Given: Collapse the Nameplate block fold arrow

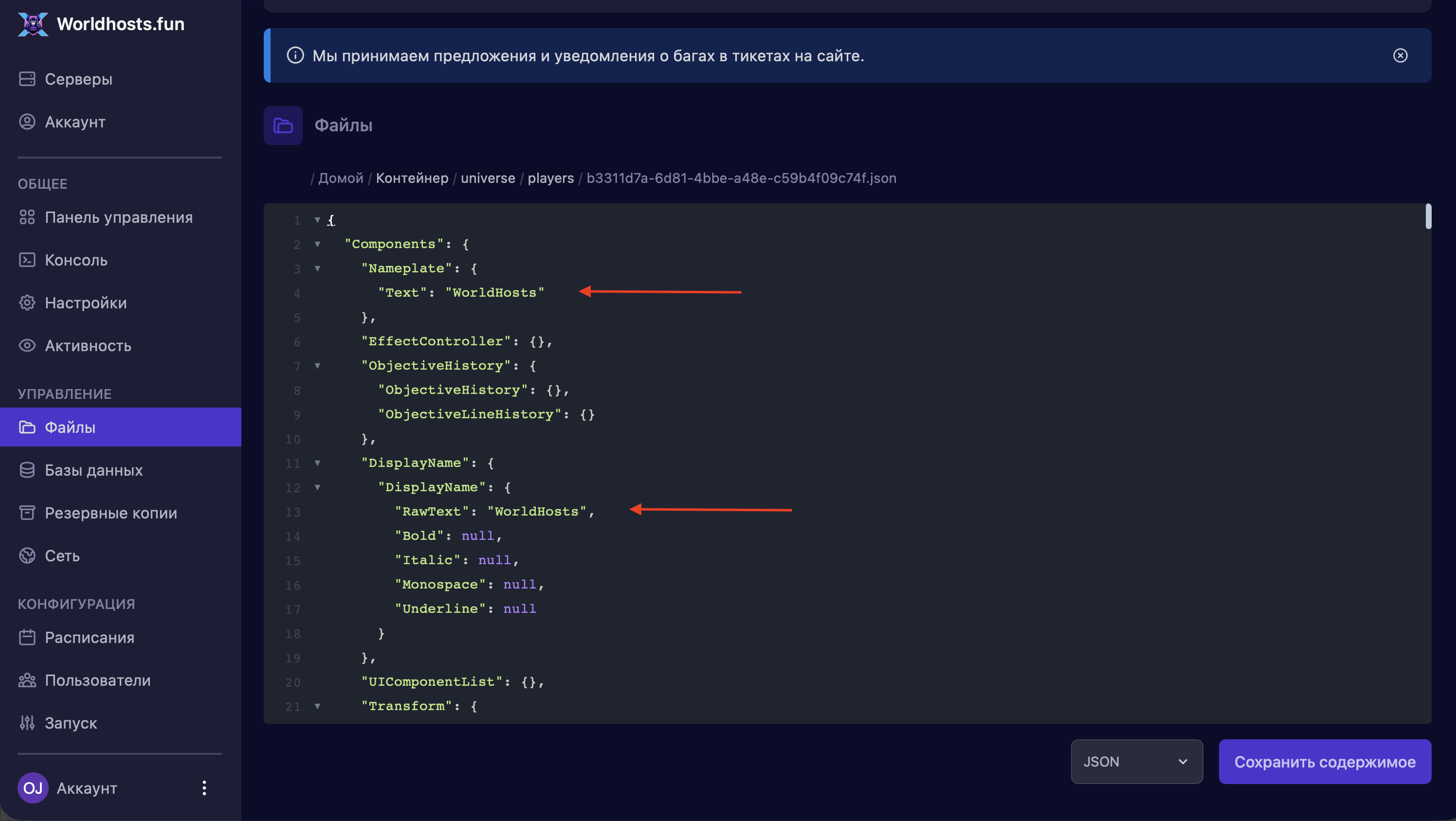Looking at the screenshot, I should pos(317,268).
